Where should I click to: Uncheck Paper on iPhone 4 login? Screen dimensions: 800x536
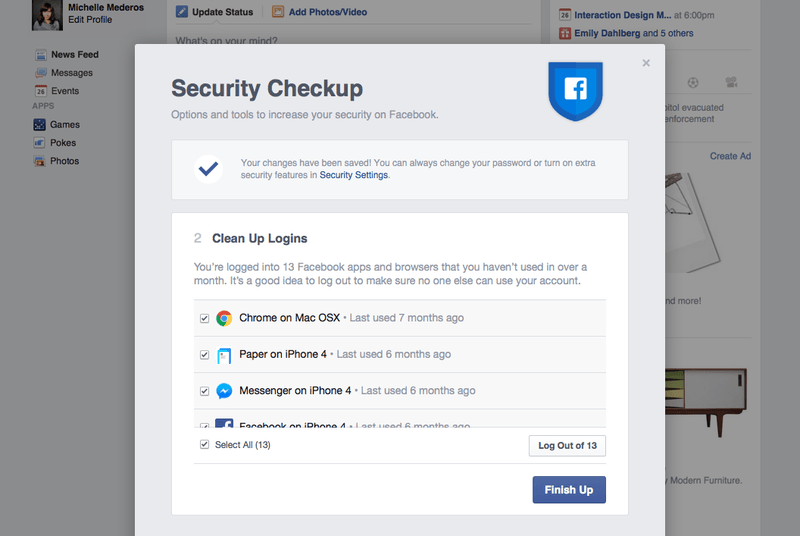click(204, 355)
